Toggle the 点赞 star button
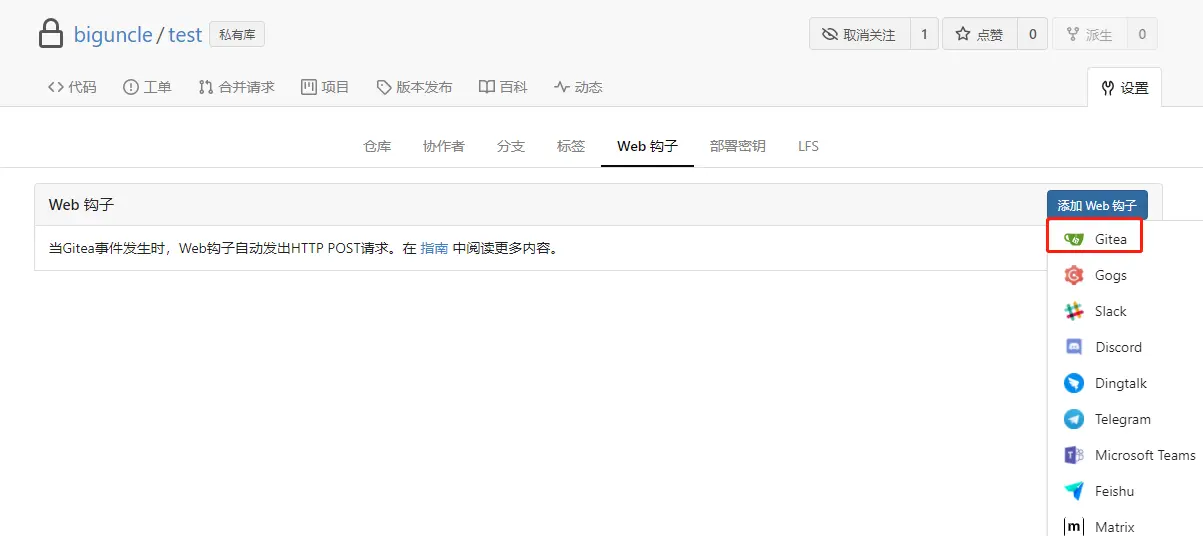The width and height of the screenshot is (1203, 536). [979, 34]
